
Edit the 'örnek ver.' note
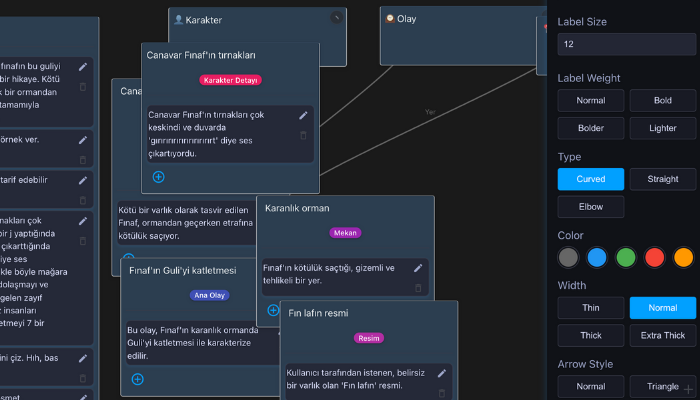point(83,140)
